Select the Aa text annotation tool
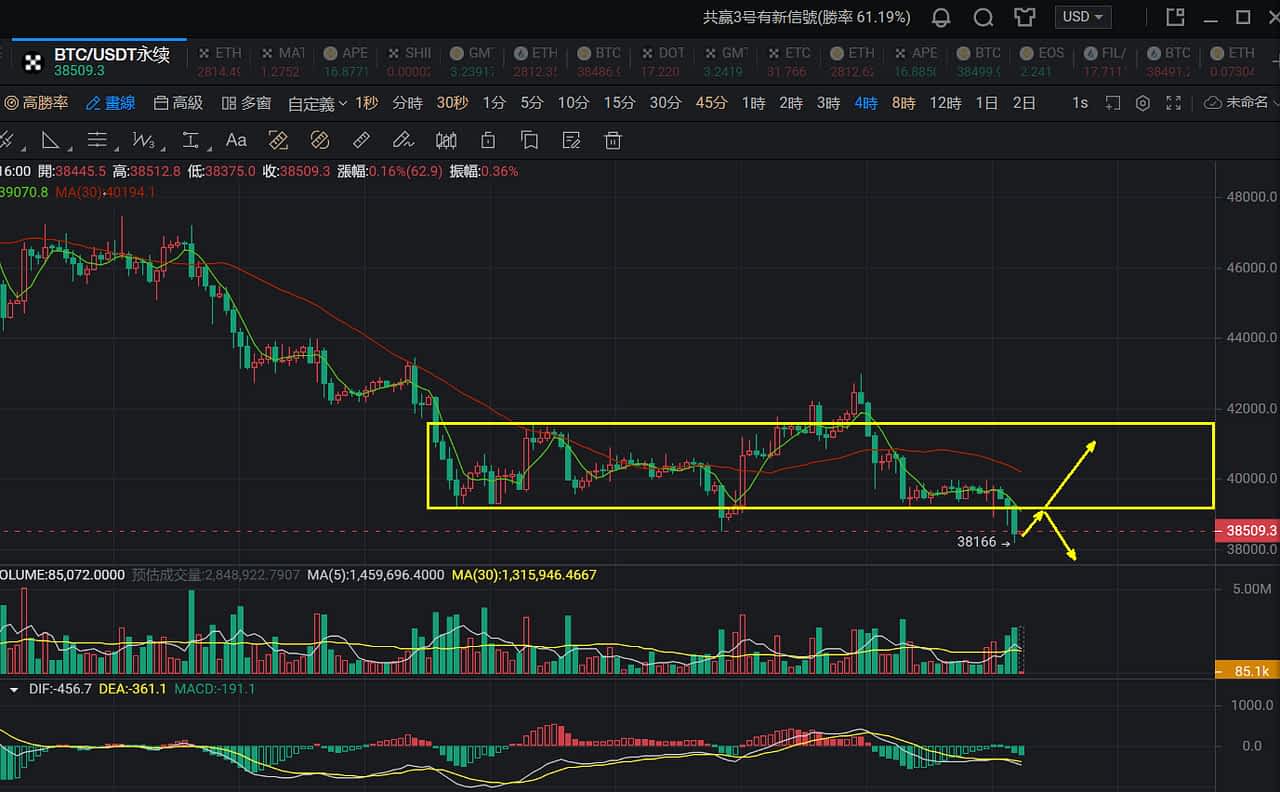Screen dimensions: 1280x792 [x=236, y=140]
